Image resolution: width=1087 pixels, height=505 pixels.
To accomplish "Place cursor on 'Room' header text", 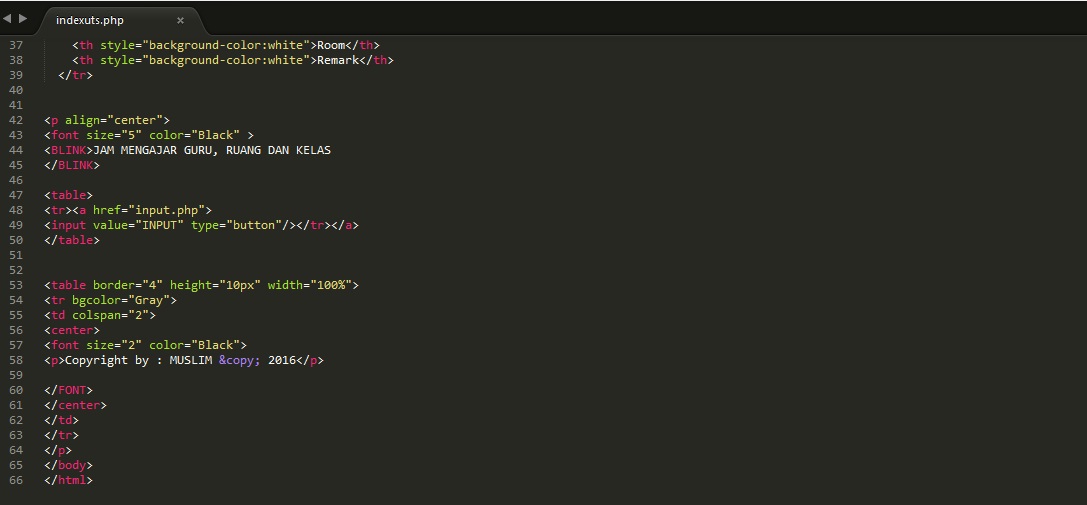I will (x=331, y=45).
